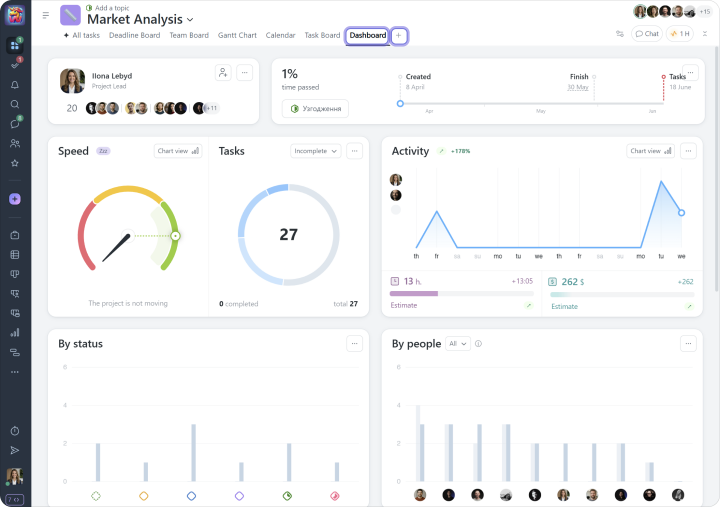This screenshot has height=507, width=720.
Task: Click the purple create-new plus button
Action: (15, 199)
